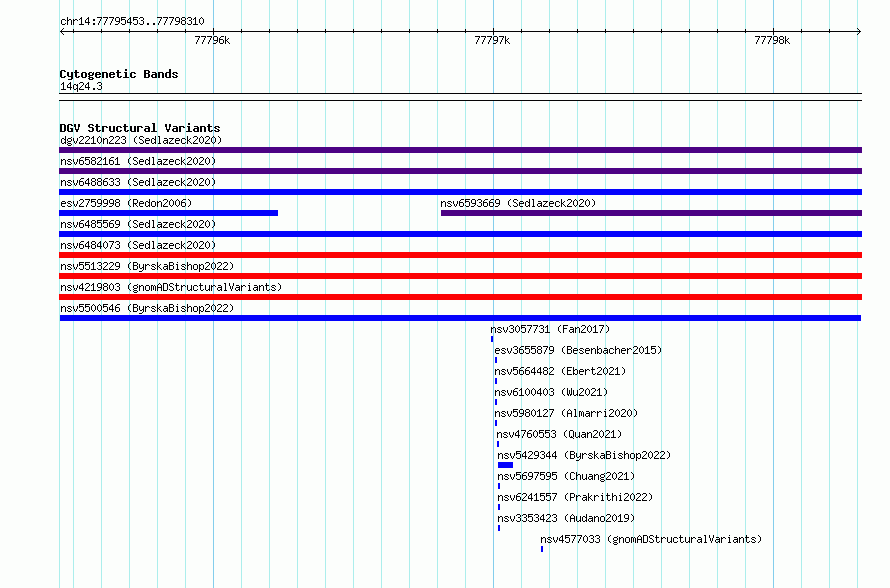Click the red bar under nsv6484073
The width and height of the screenshot is (890, 588).
460,255
